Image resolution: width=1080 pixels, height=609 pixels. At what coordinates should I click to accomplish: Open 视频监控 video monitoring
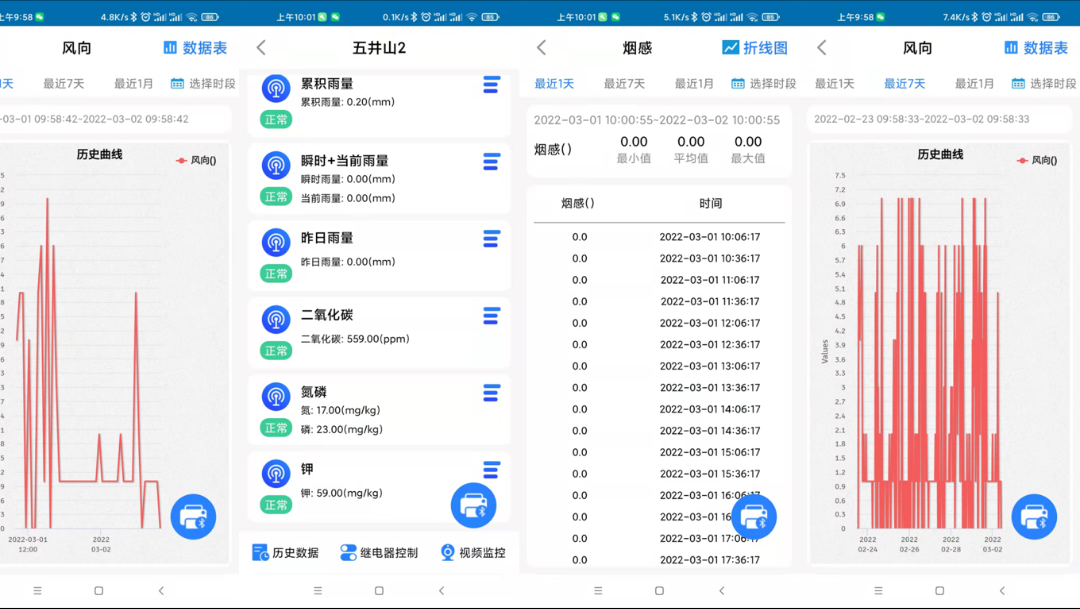[x=473, y=553]
